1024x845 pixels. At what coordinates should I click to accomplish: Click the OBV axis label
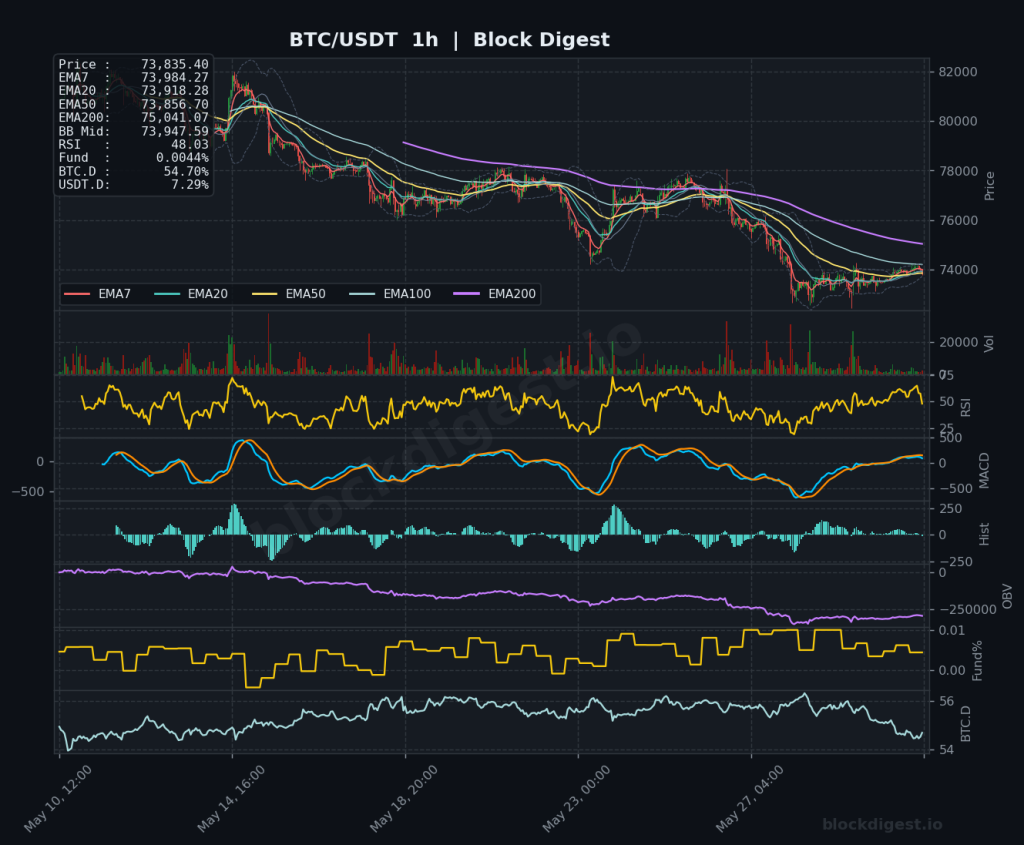click(x=1007, y=596)
